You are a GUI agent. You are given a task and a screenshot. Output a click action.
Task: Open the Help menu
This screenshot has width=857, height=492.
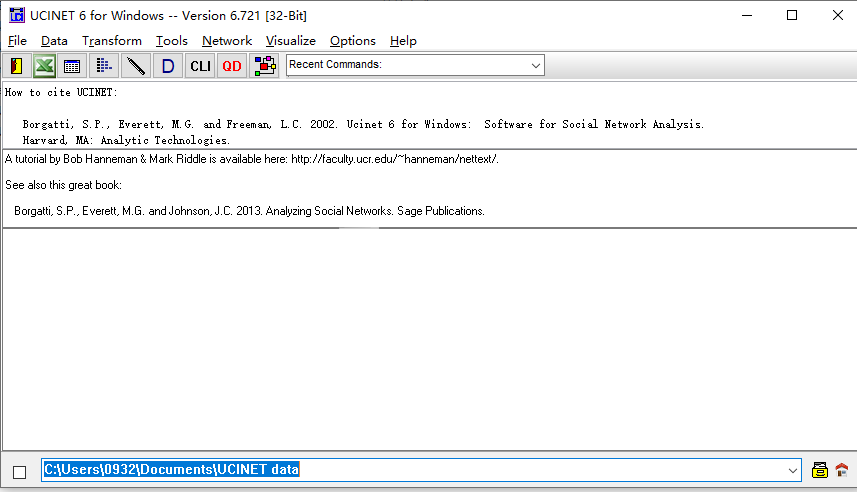pyautogui.click(x=403, y=41)
